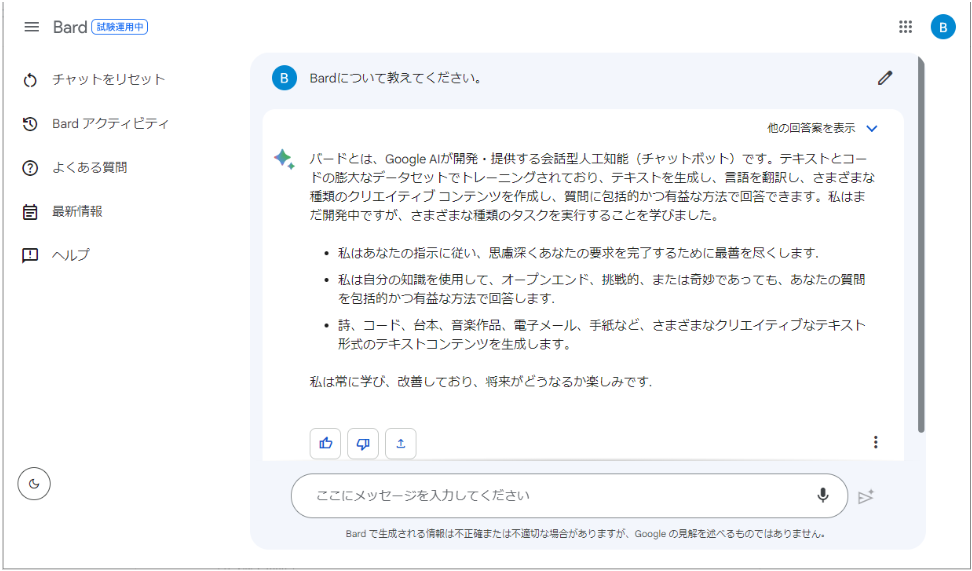
Task: Focus the ここにメッセージを入力してください field
Action: tap(569, 496)
